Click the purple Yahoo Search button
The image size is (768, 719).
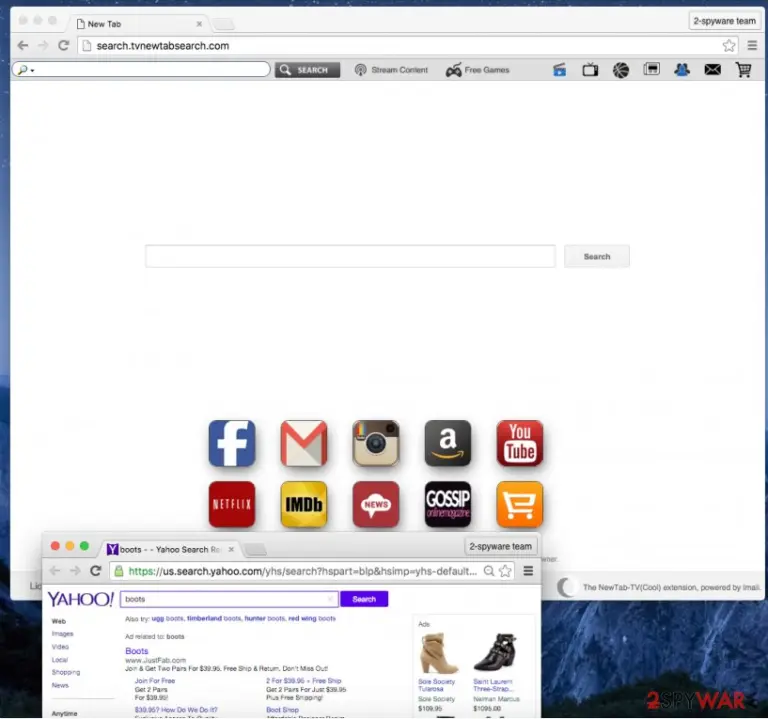point(364,599)
